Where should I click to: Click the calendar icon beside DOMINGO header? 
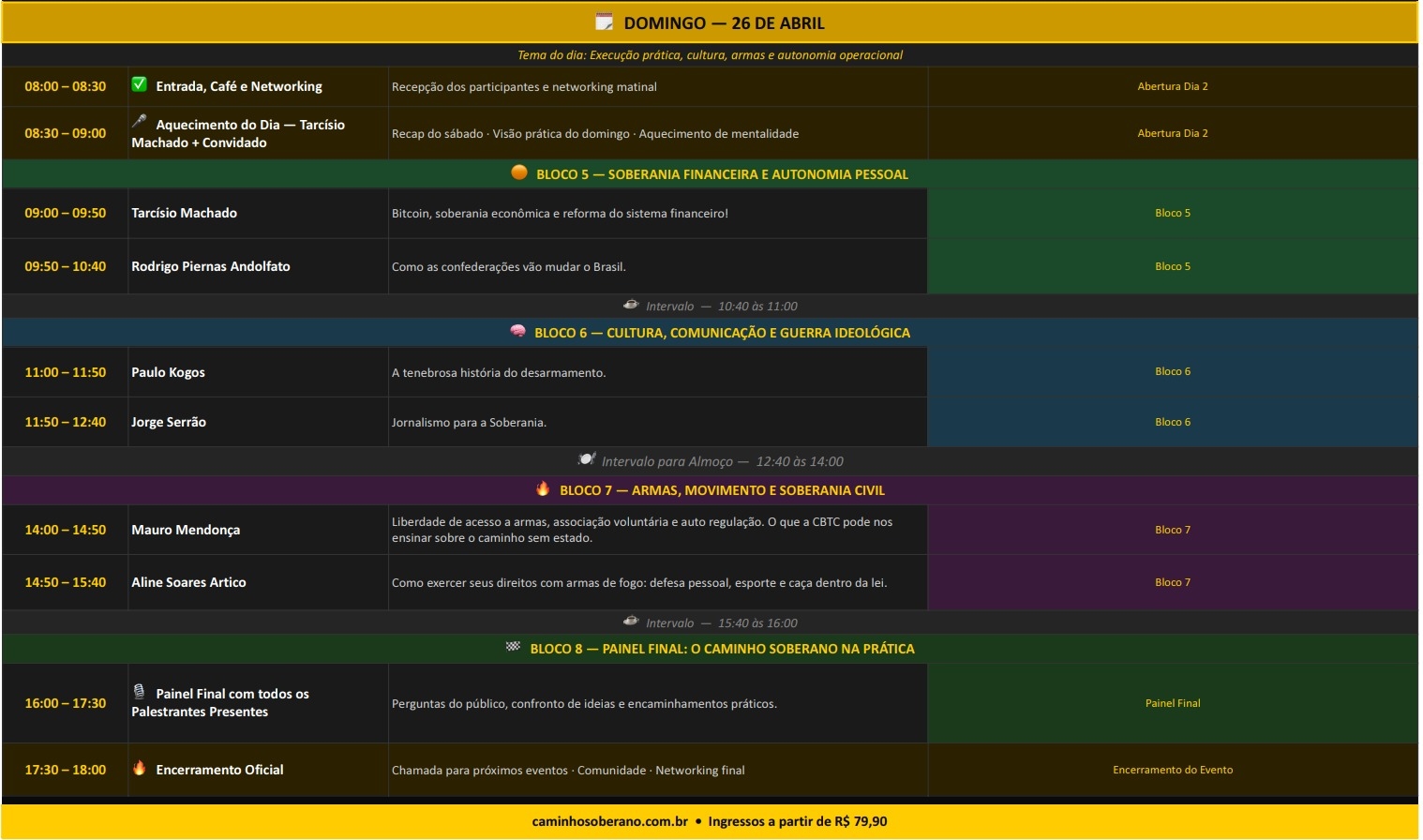click(605, 22)
